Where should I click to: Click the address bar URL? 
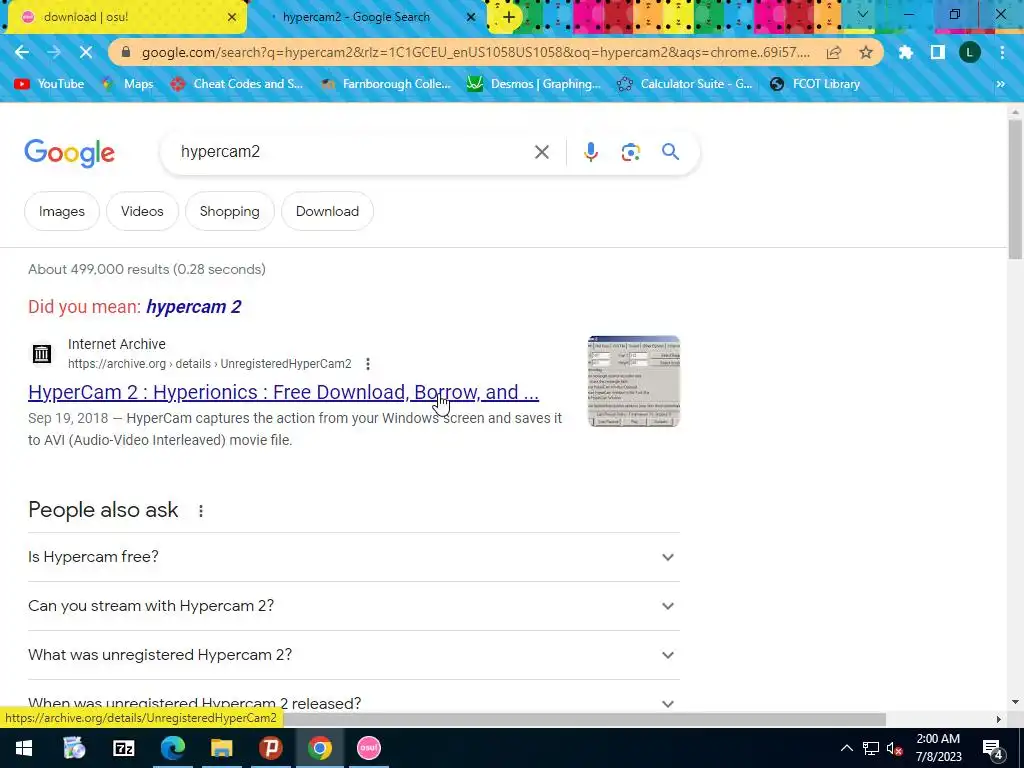[475, 52]
